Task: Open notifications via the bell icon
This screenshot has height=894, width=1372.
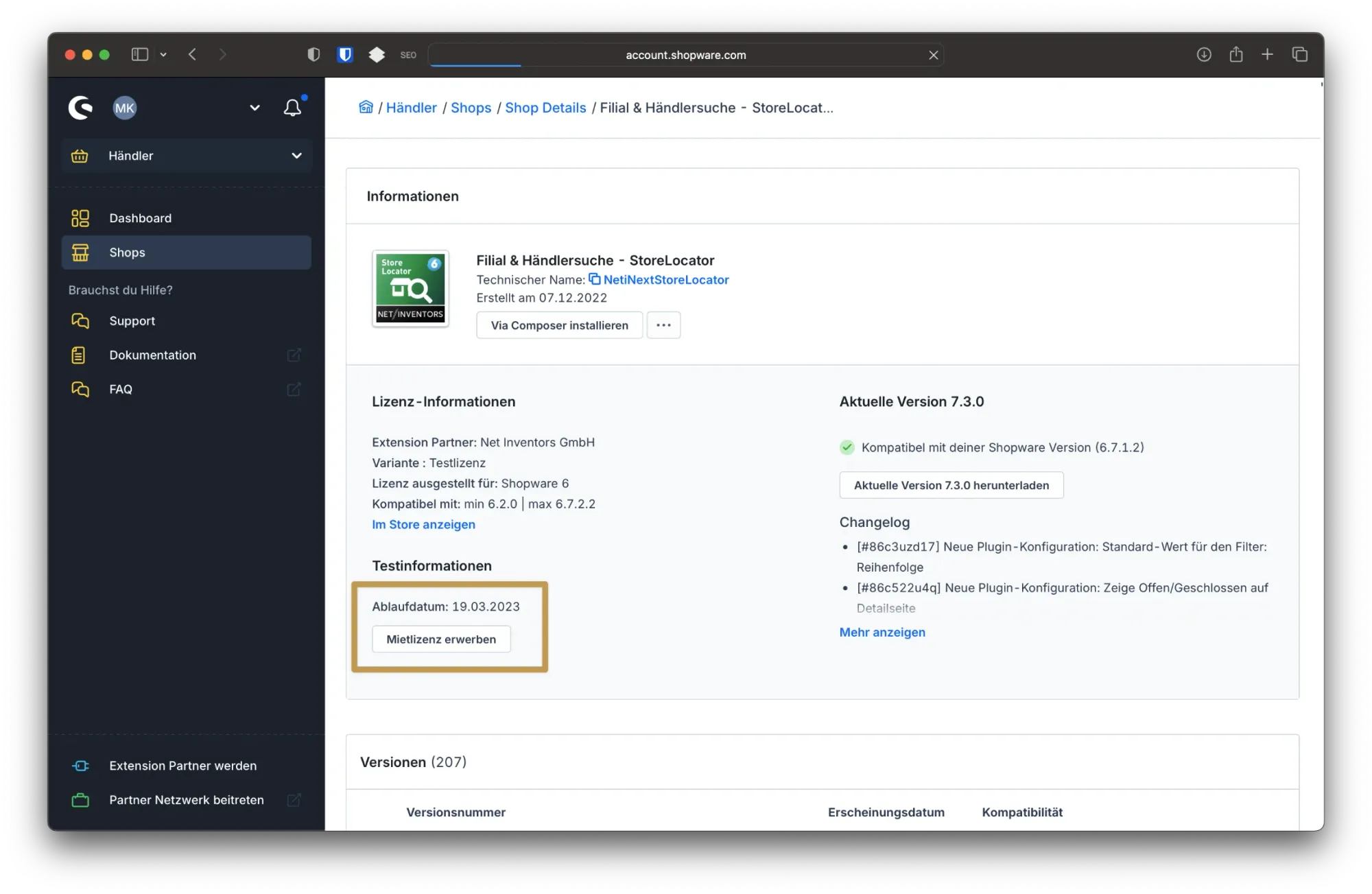Action: [x=292, y=107]
